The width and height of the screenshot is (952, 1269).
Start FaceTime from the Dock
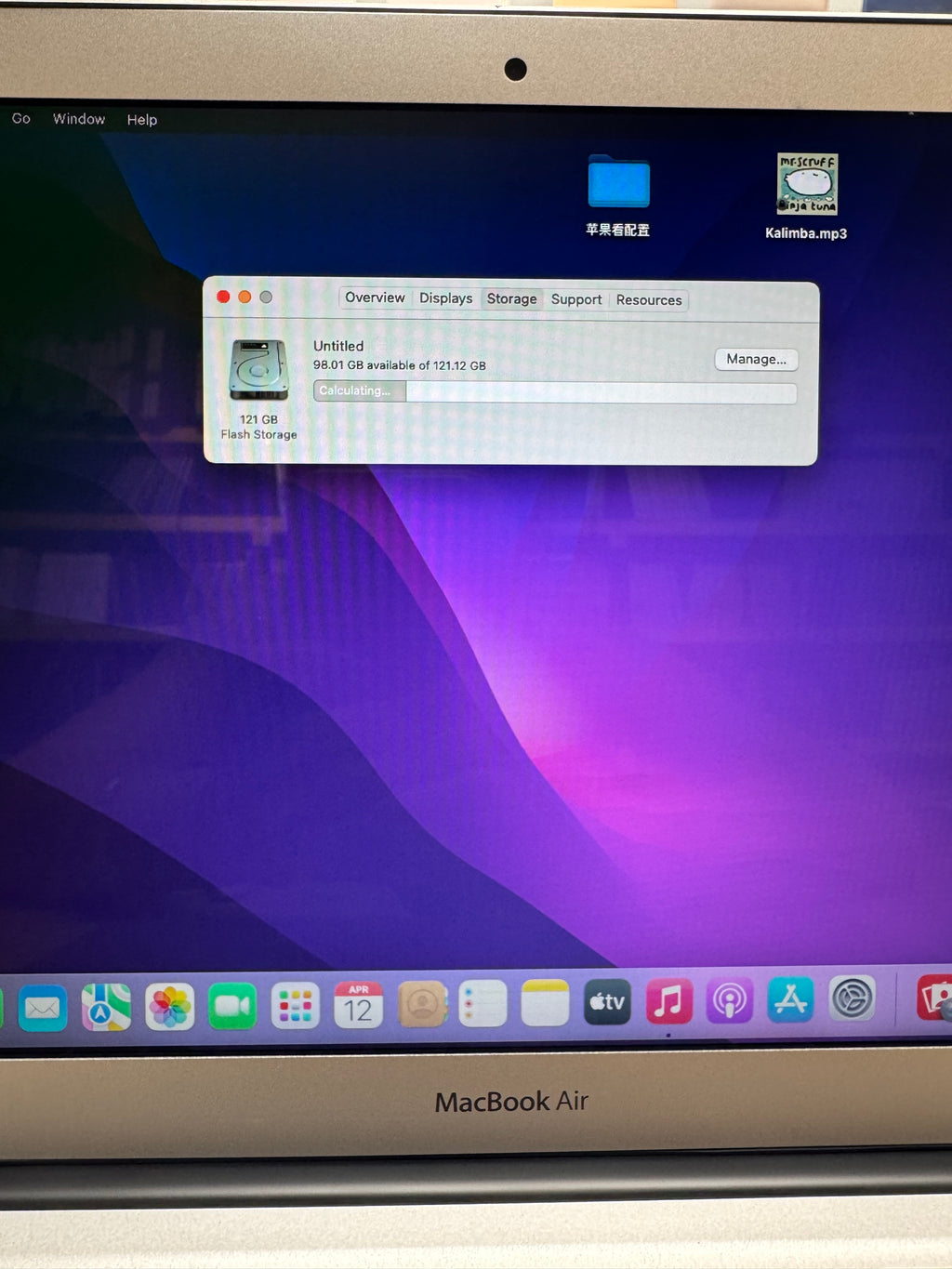tap(232, 1006)
